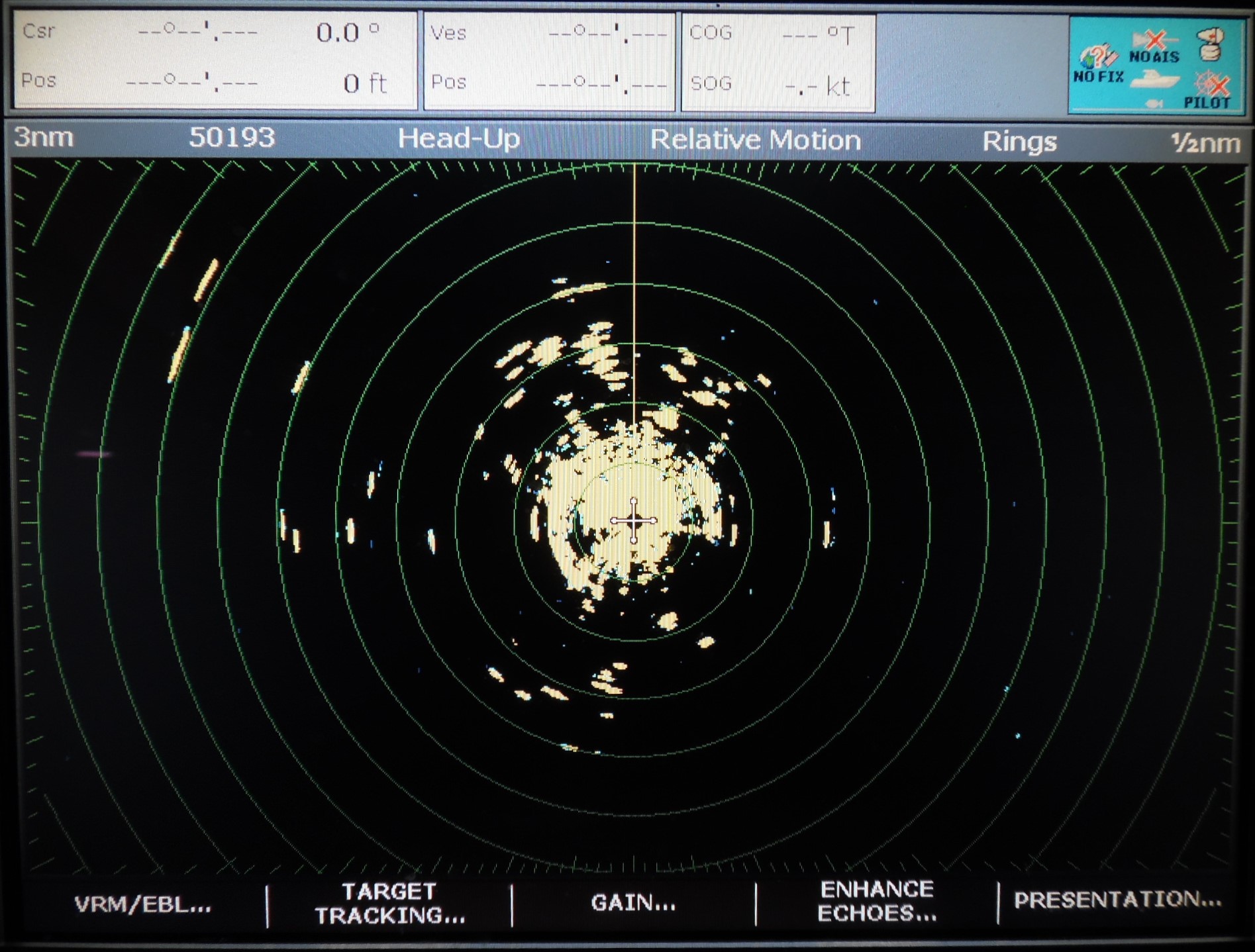Click the NO AIS status icon

pos(1154,46)
